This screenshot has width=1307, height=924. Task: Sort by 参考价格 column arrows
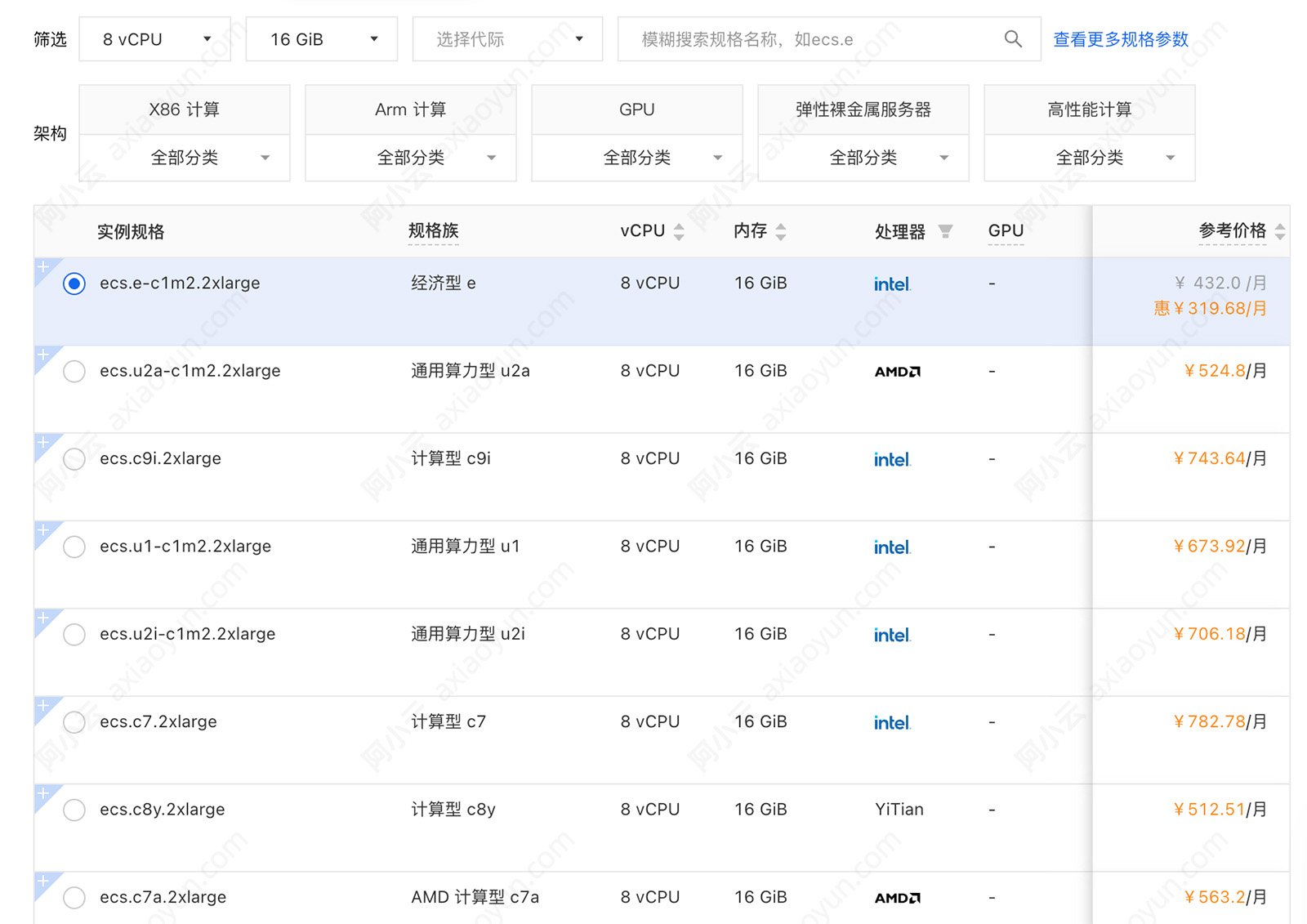pyautogui.click(x=1280, y=232)
